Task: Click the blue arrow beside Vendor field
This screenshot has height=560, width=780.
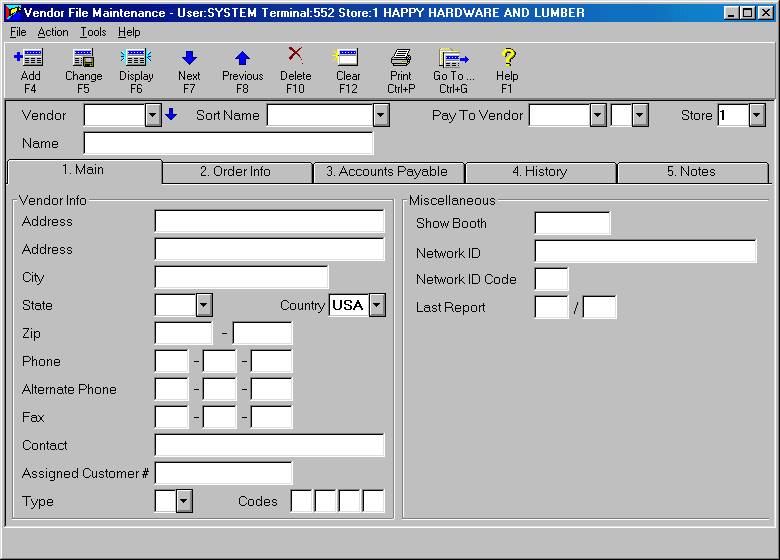Action: pos(171,115)
